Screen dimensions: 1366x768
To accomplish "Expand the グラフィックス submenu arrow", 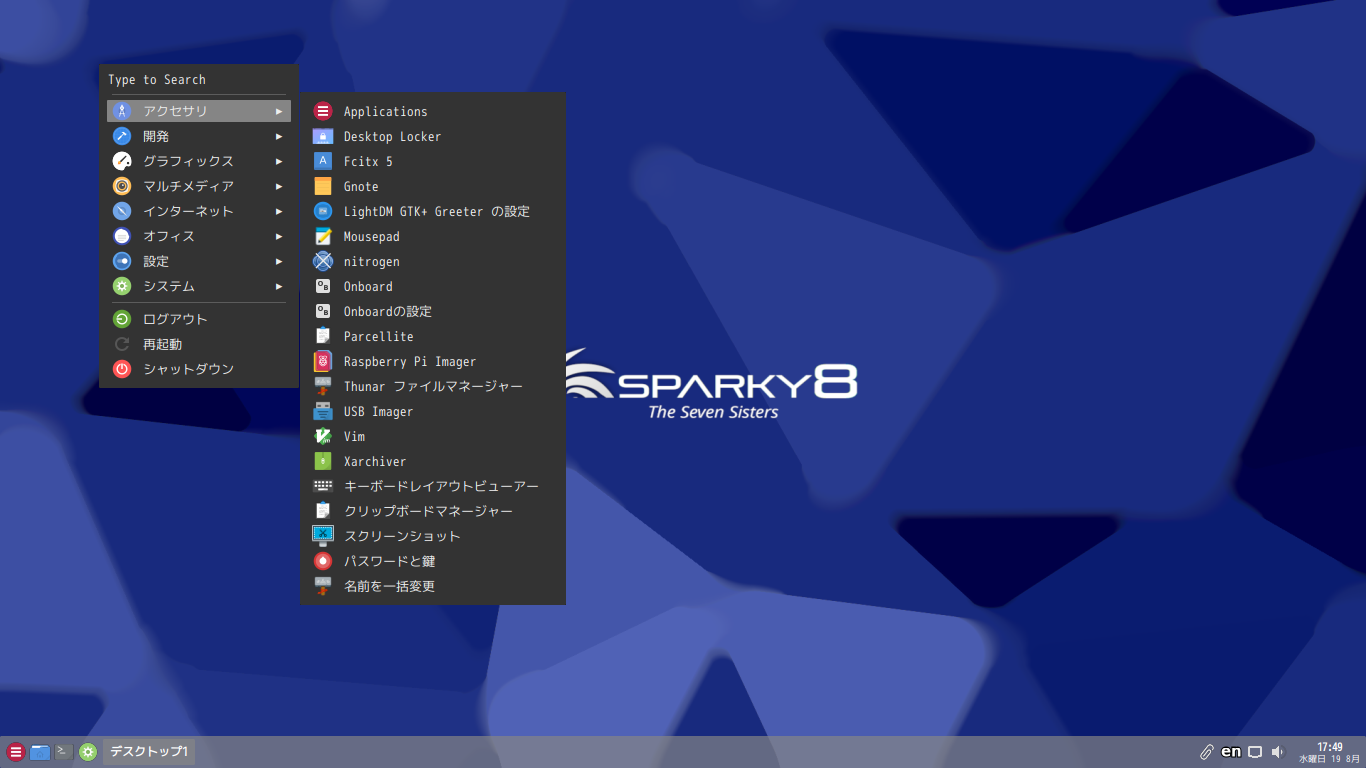I will [279, 161].
